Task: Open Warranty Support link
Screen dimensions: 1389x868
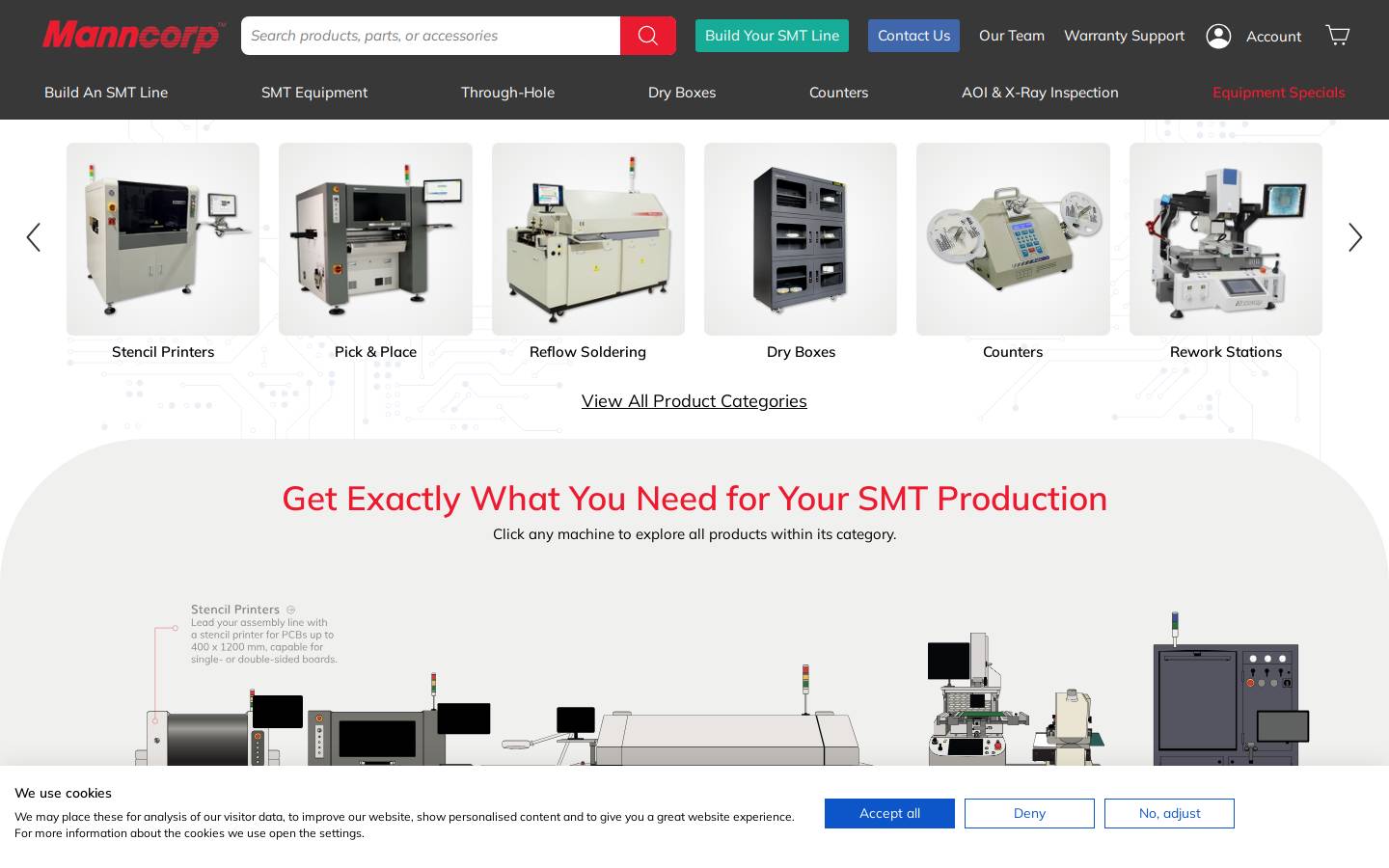Action: tap(1124, 36)
